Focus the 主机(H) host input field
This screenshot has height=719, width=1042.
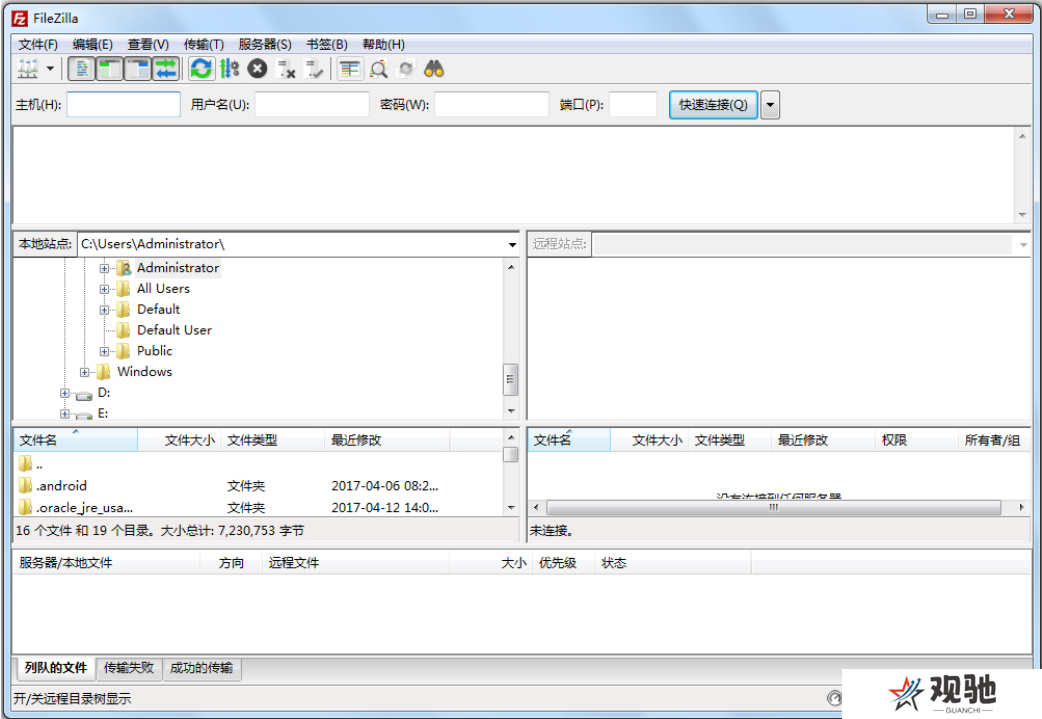124,104
